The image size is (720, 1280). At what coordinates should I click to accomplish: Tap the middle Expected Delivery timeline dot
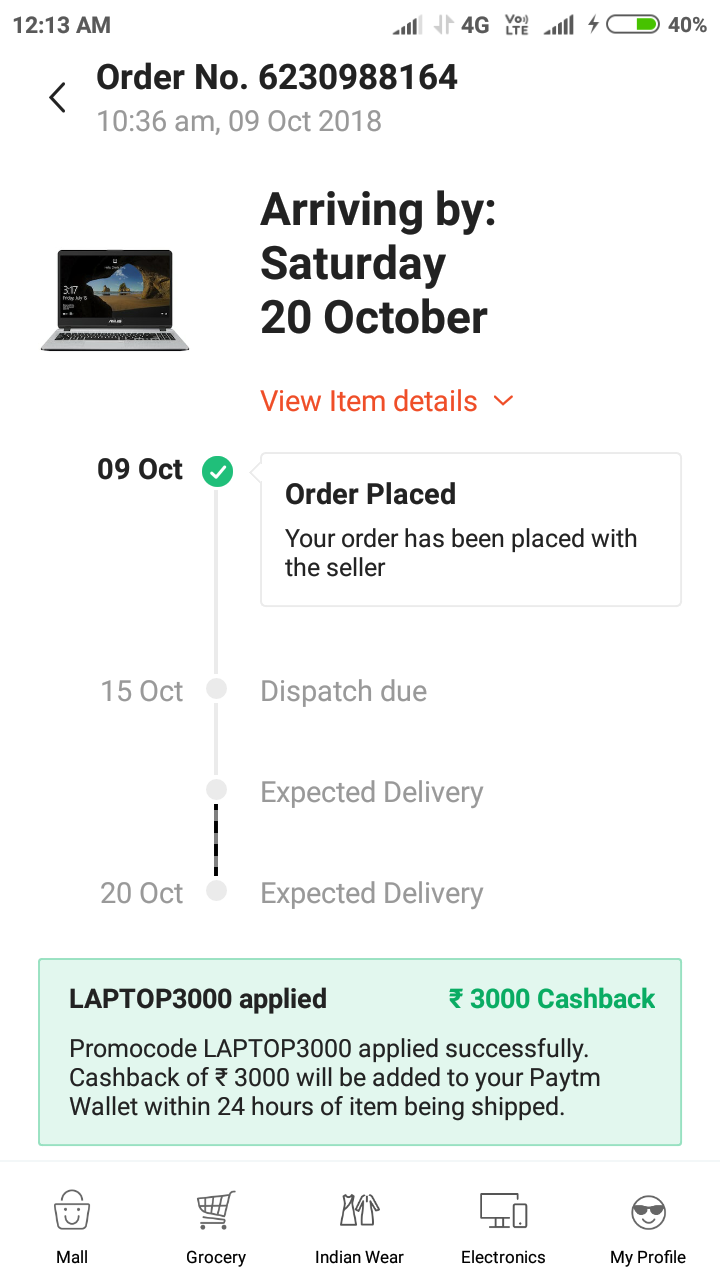(x=216, y=790)
